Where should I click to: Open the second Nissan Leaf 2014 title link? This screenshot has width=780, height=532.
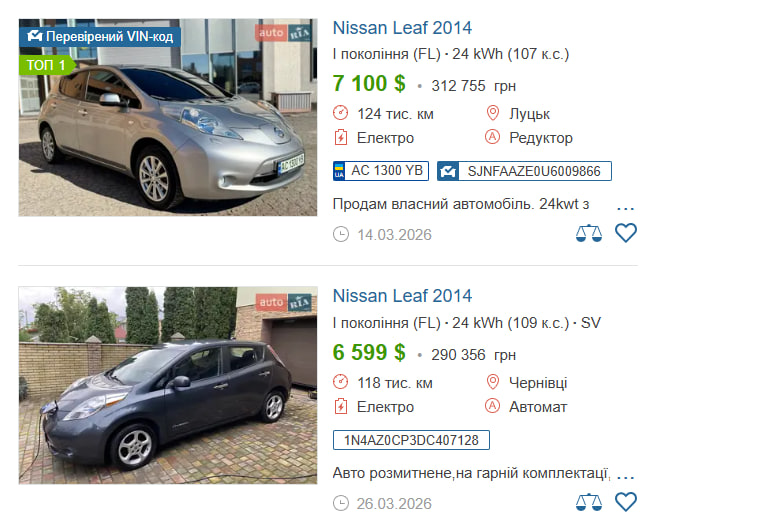point(402,296)
